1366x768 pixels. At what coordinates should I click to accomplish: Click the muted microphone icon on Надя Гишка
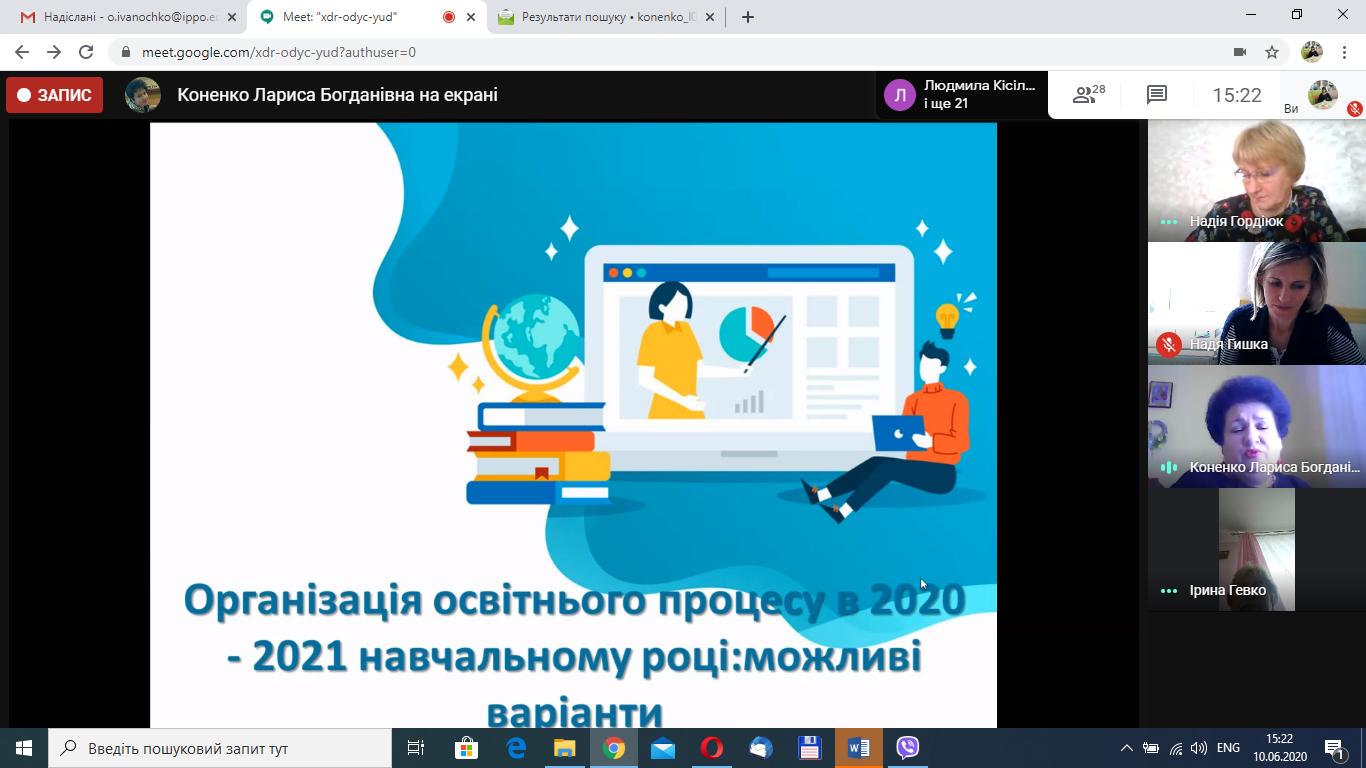click(1168, 344)
